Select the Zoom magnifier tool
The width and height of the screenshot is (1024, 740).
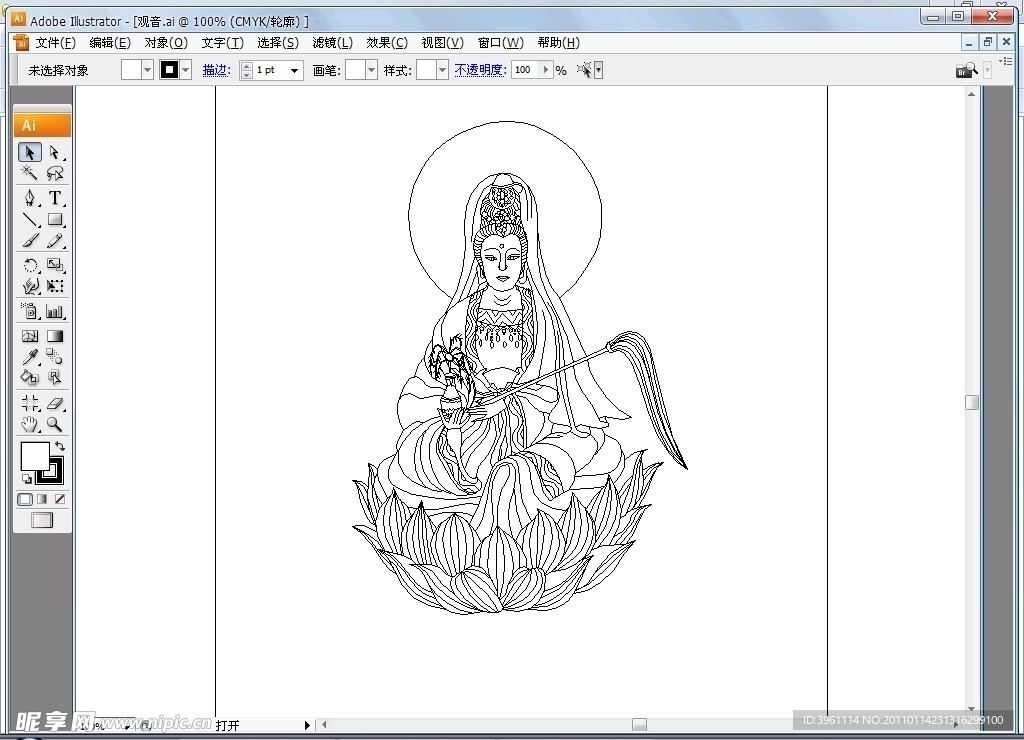(55, 425)
